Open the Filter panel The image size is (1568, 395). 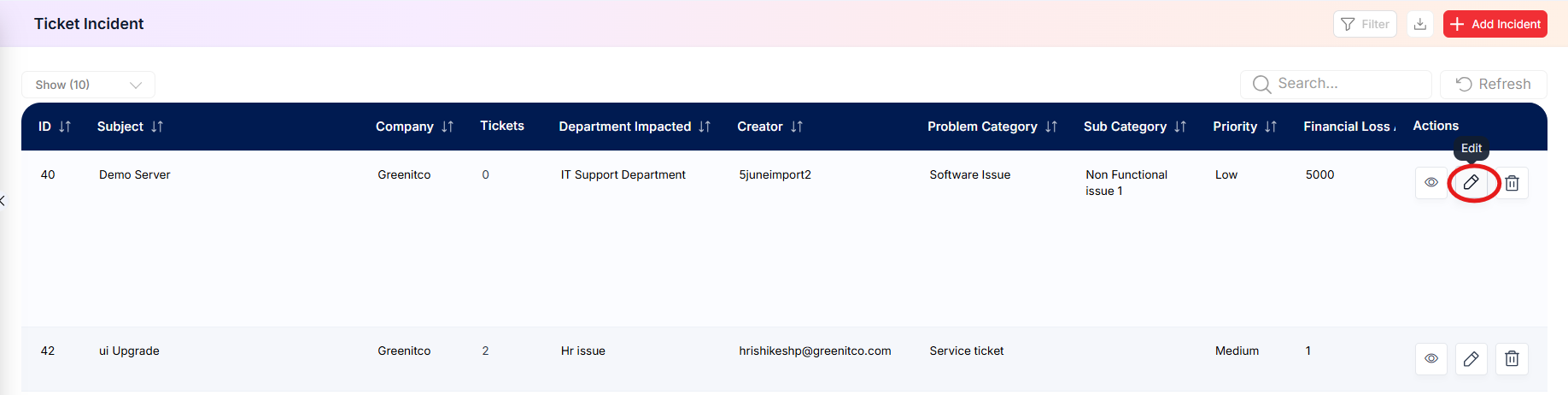point(1365,24)
